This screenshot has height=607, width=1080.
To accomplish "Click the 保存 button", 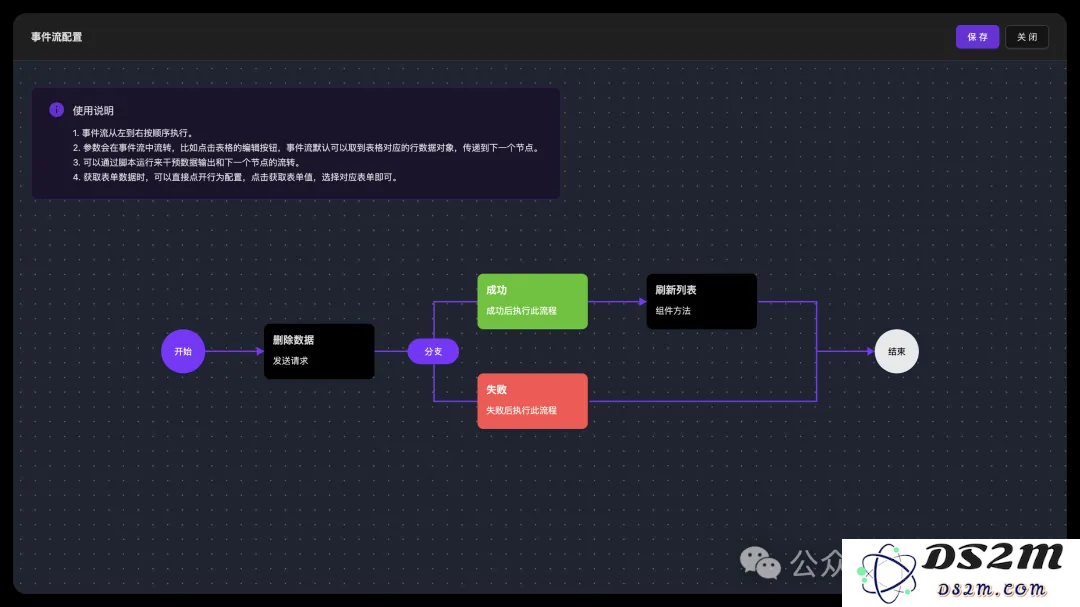I will (x=977, y=37).
